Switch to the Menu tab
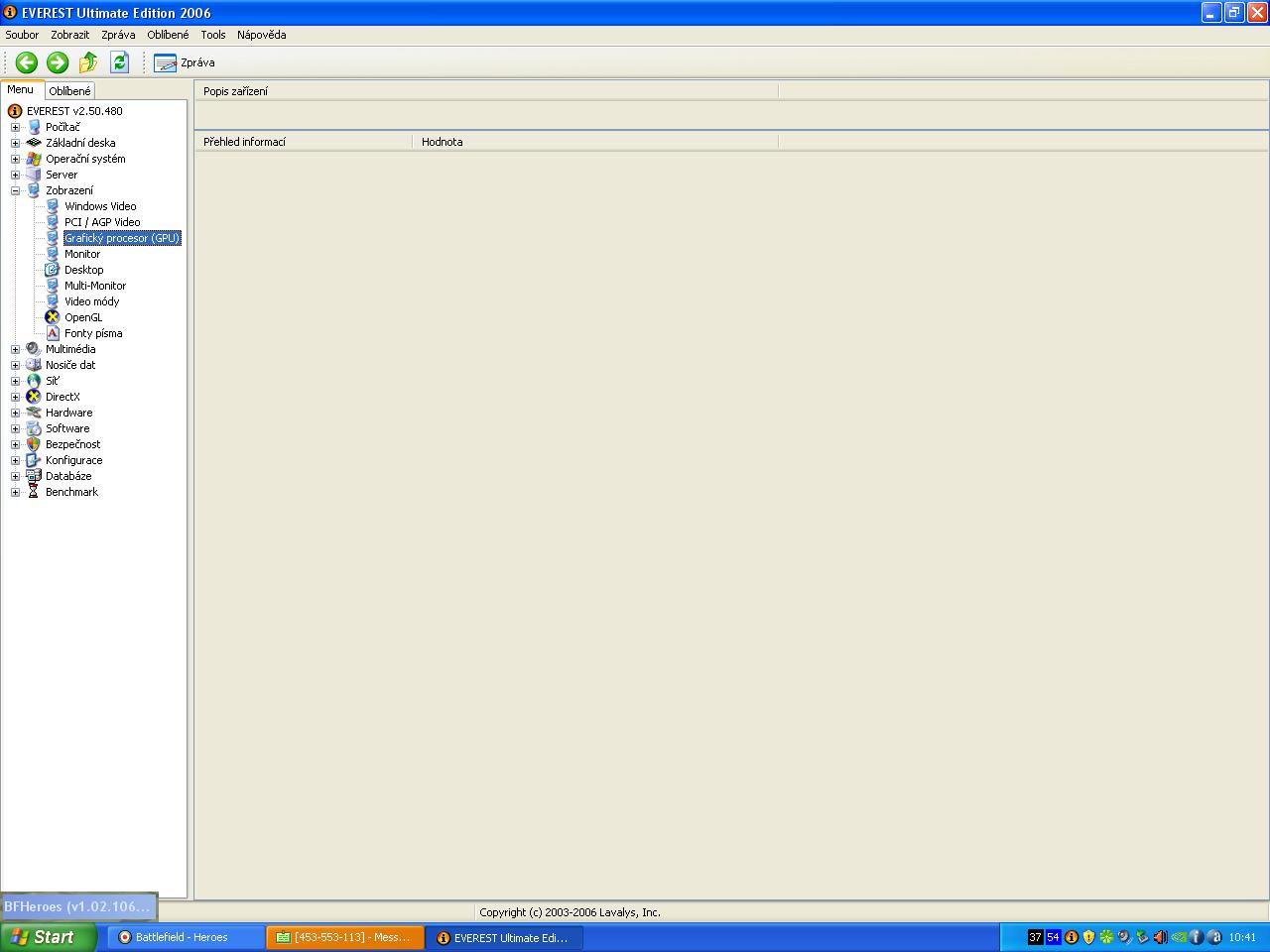 (21, 89)
